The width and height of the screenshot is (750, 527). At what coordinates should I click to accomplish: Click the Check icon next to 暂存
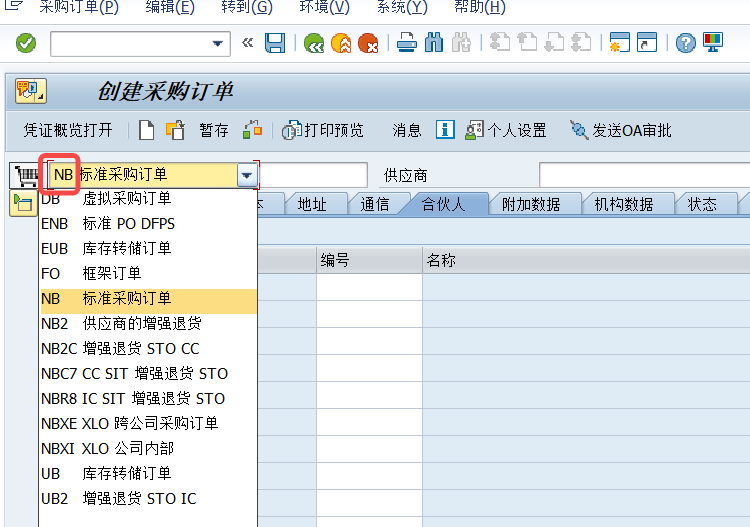point(252,130)
